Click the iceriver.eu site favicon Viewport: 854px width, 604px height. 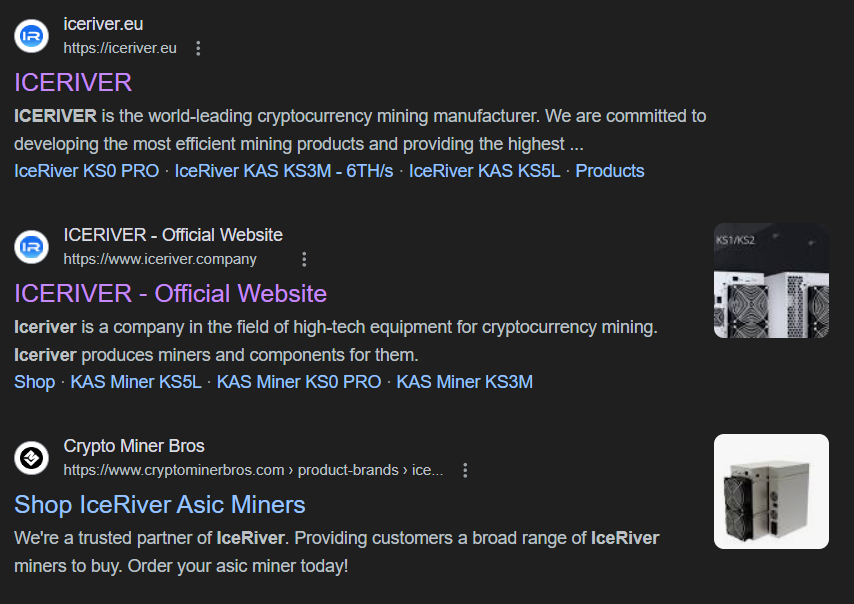tap(31, 36)
